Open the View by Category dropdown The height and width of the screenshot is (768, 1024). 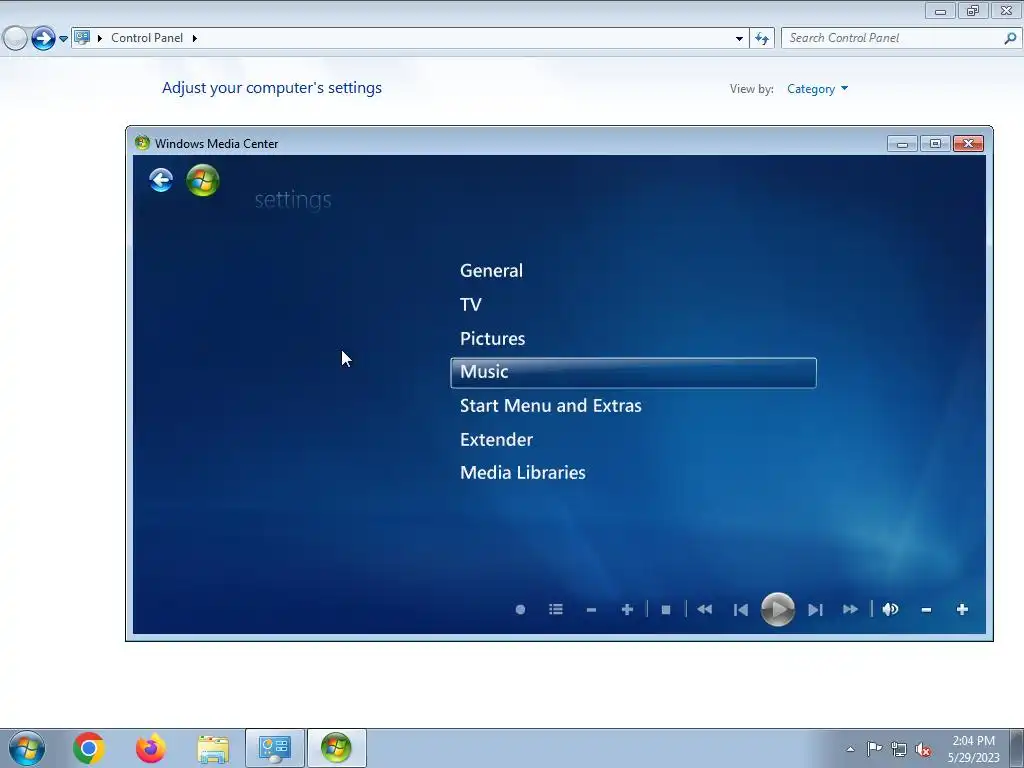point(817,89)
